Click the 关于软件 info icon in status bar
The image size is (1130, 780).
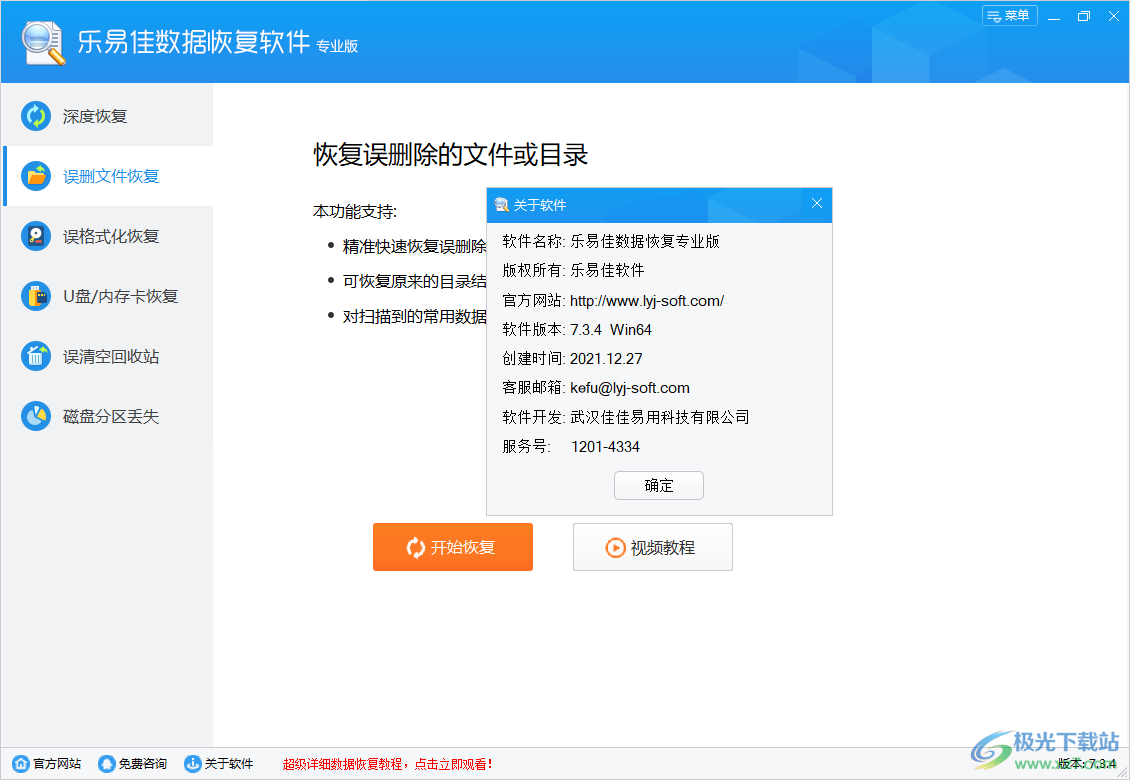pos(193,763)
